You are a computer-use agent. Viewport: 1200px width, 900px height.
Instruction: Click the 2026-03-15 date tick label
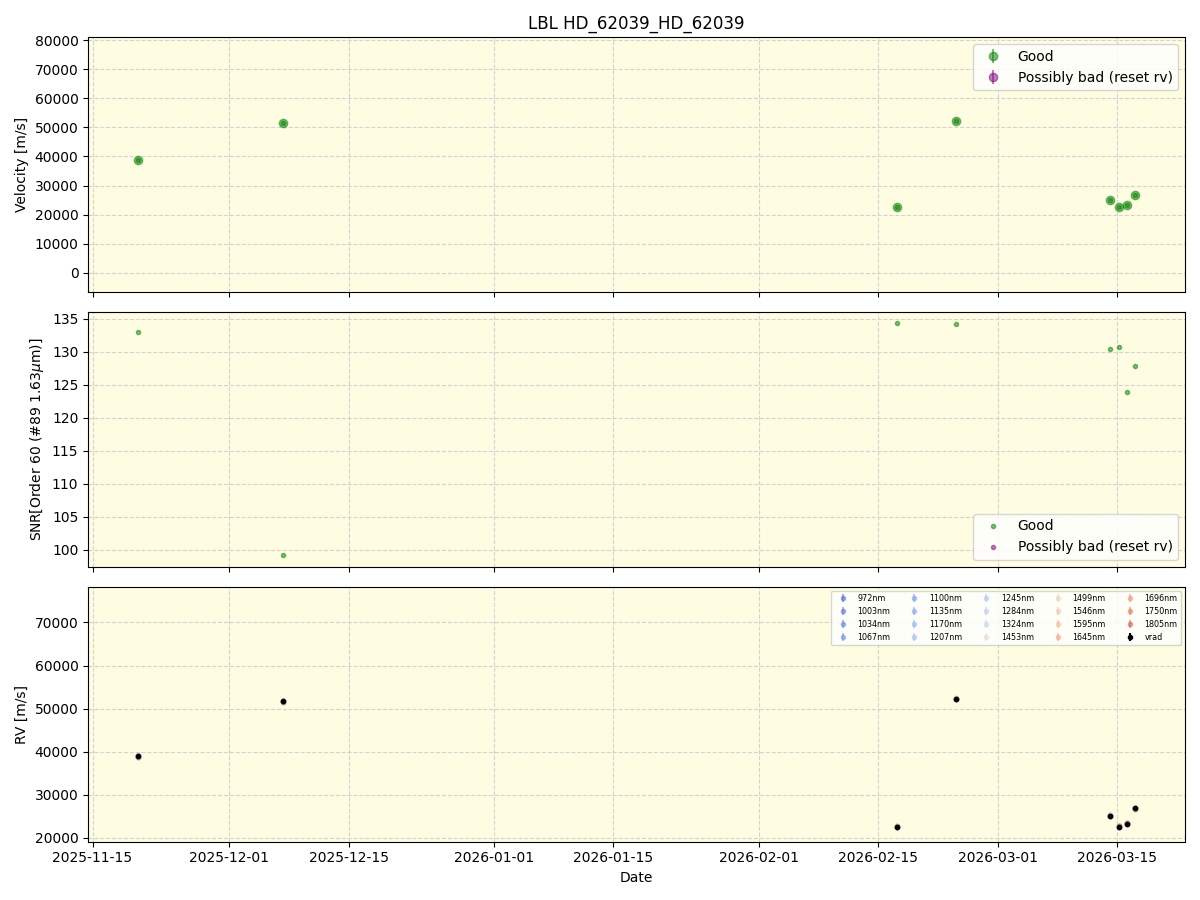tap(1117, 857)
